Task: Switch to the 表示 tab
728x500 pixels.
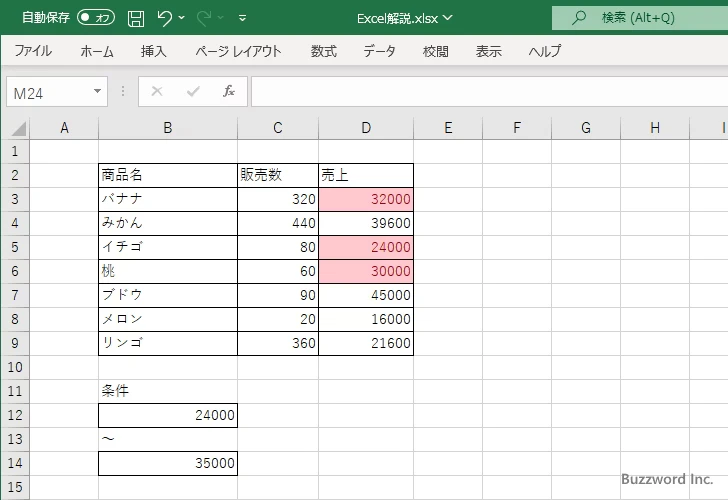Action: pos(488,51)
